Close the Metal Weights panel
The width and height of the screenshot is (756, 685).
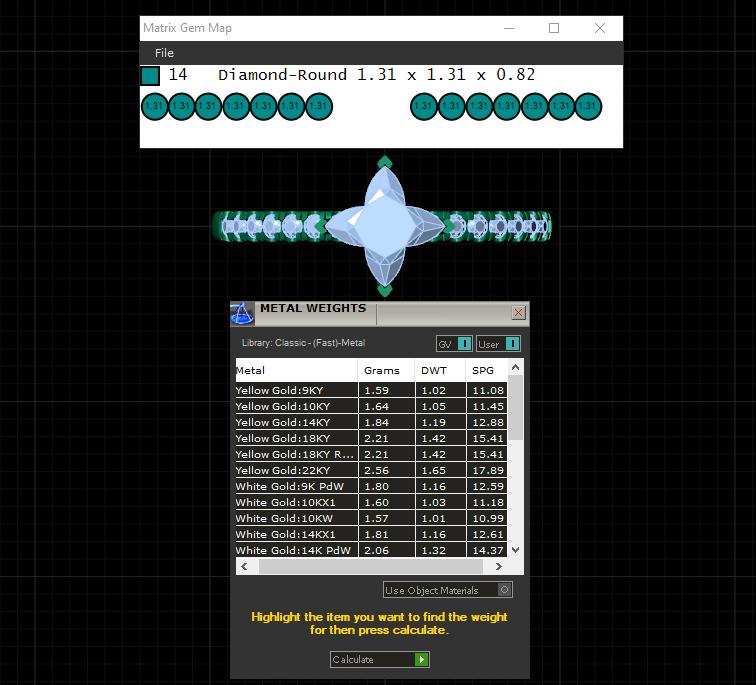pos(518,313)
